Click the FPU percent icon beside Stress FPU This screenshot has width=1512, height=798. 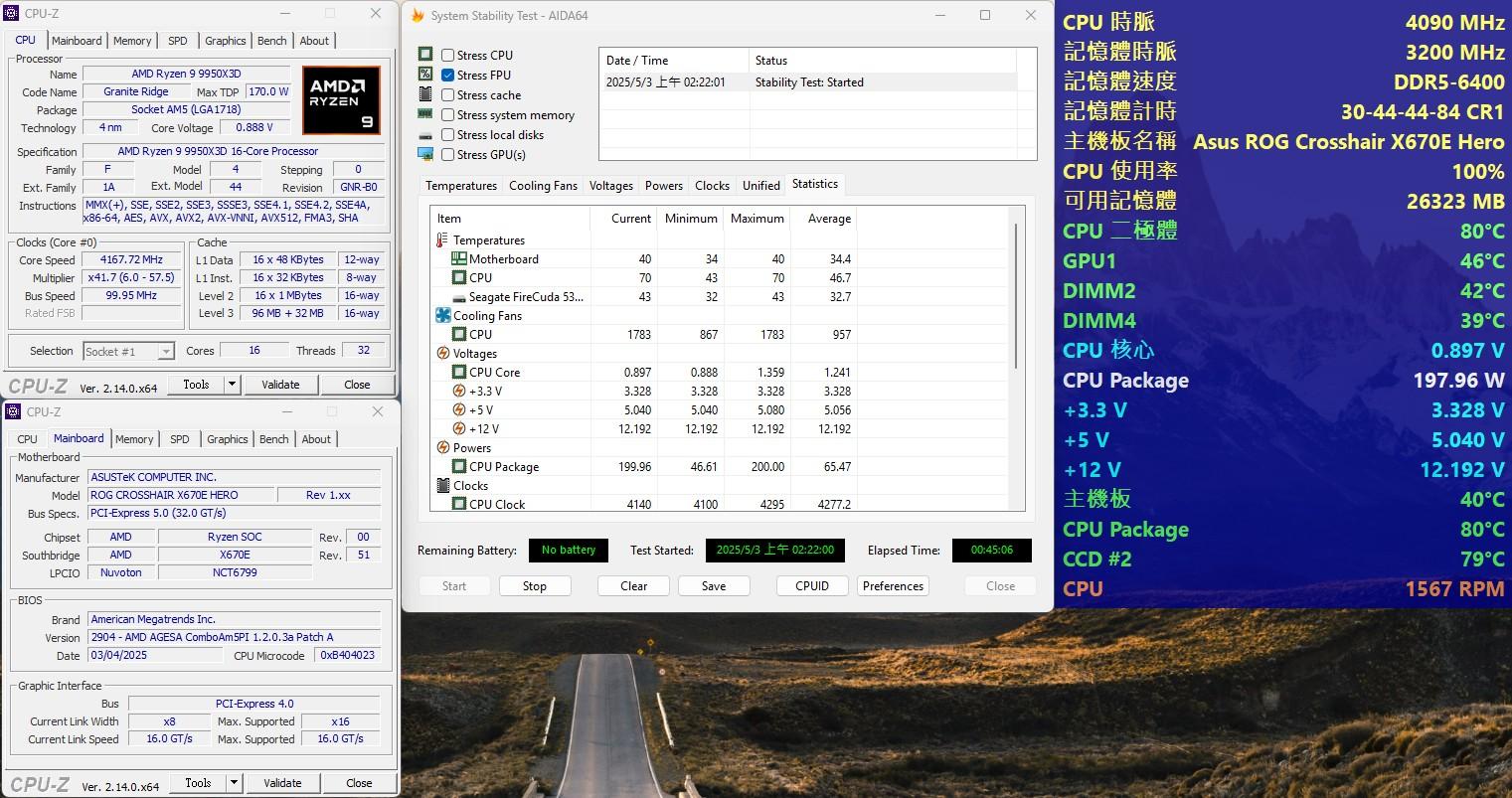(x=425, y=75)
